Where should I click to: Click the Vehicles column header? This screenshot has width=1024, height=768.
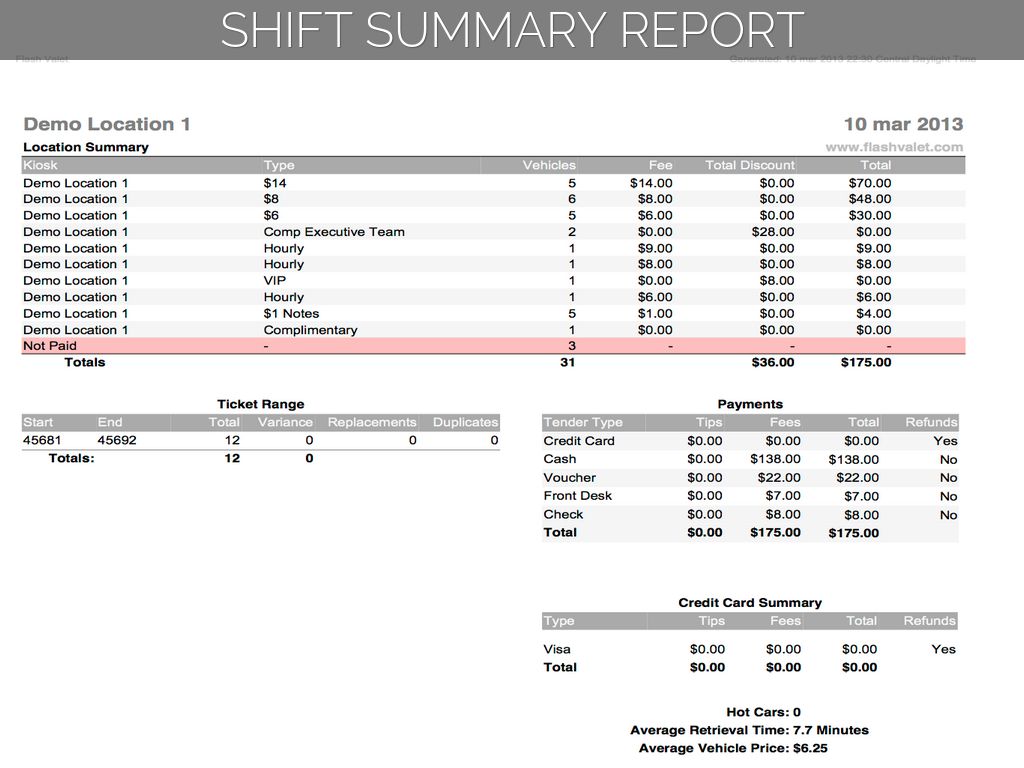(x=548, y=165)
